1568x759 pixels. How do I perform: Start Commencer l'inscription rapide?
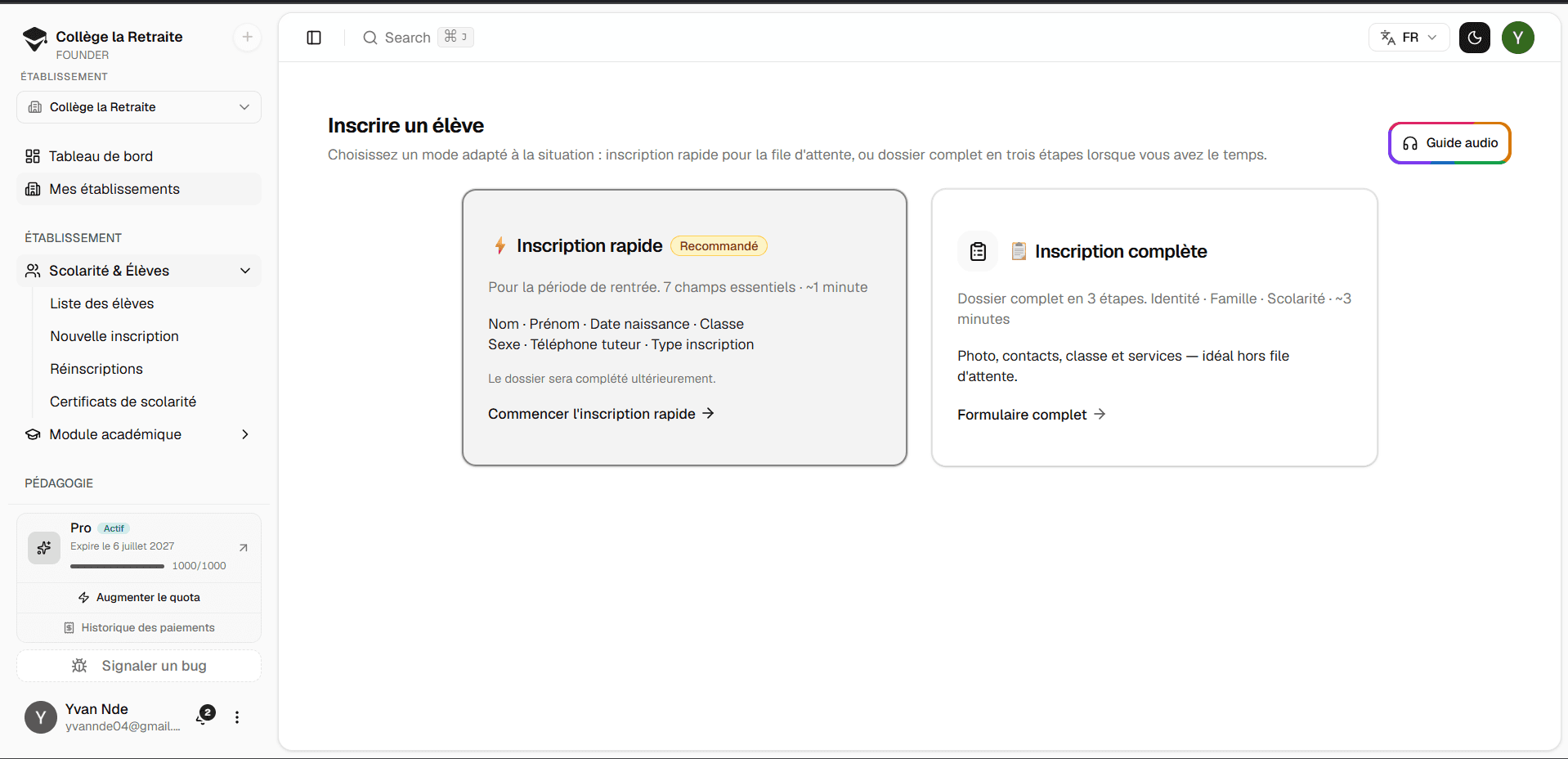pos(601,414)
